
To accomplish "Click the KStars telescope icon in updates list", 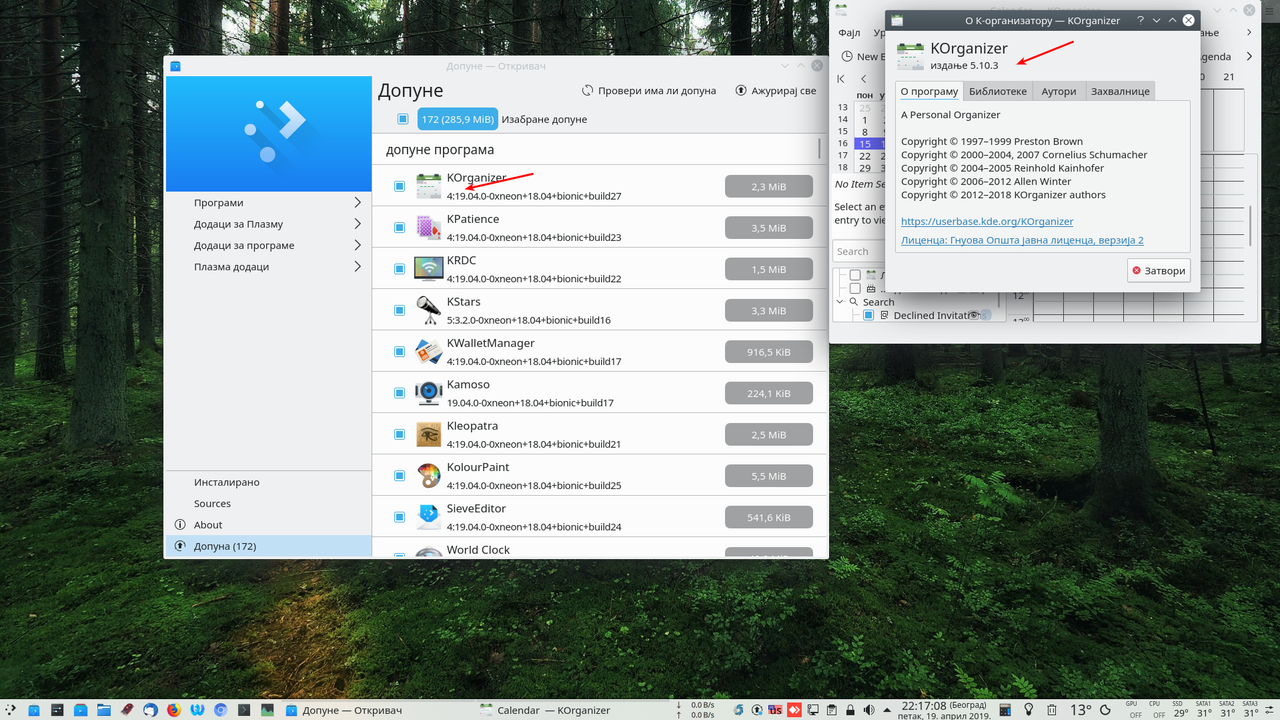I will point(428,311).
